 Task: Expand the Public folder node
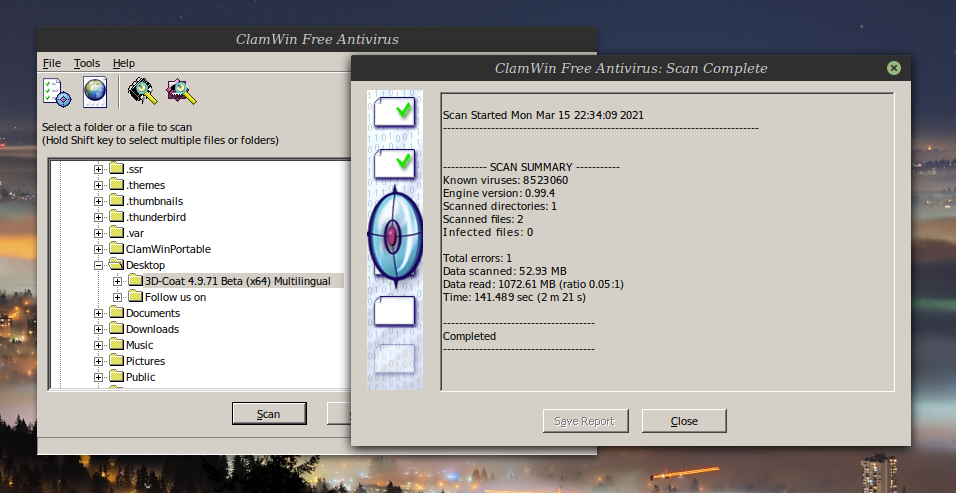point(98,377)
